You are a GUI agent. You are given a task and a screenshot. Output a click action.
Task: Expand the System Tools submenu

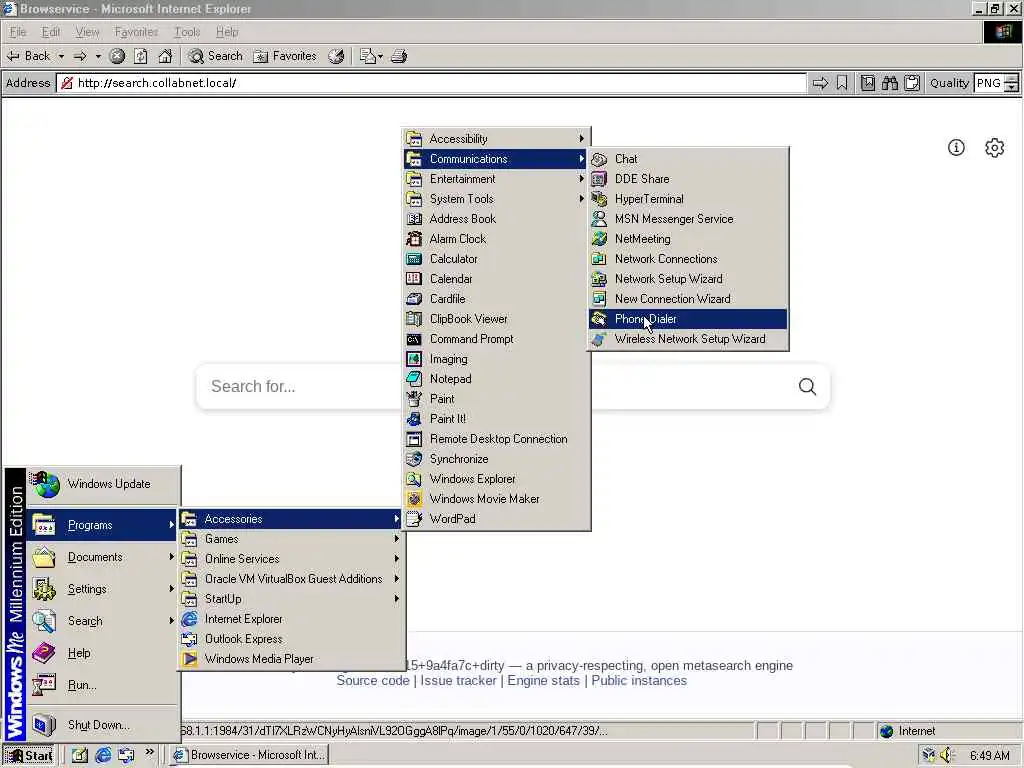pos(496,199)
